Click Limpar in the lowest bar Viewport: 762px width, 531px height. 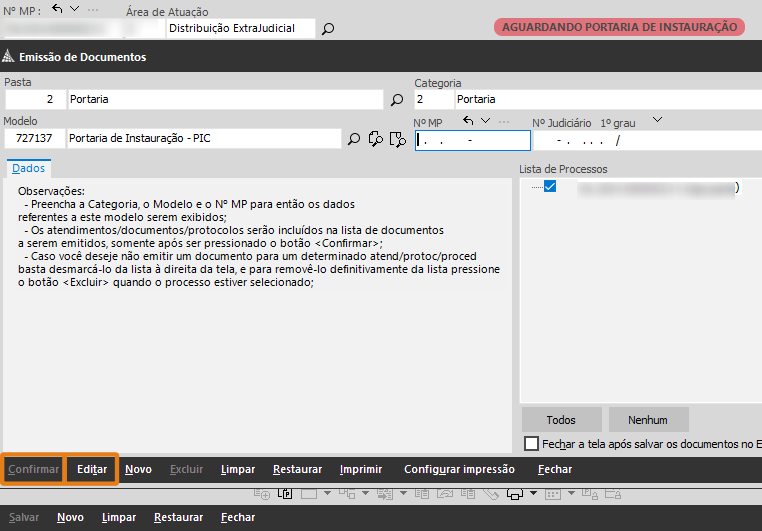(x=119, y=517)
